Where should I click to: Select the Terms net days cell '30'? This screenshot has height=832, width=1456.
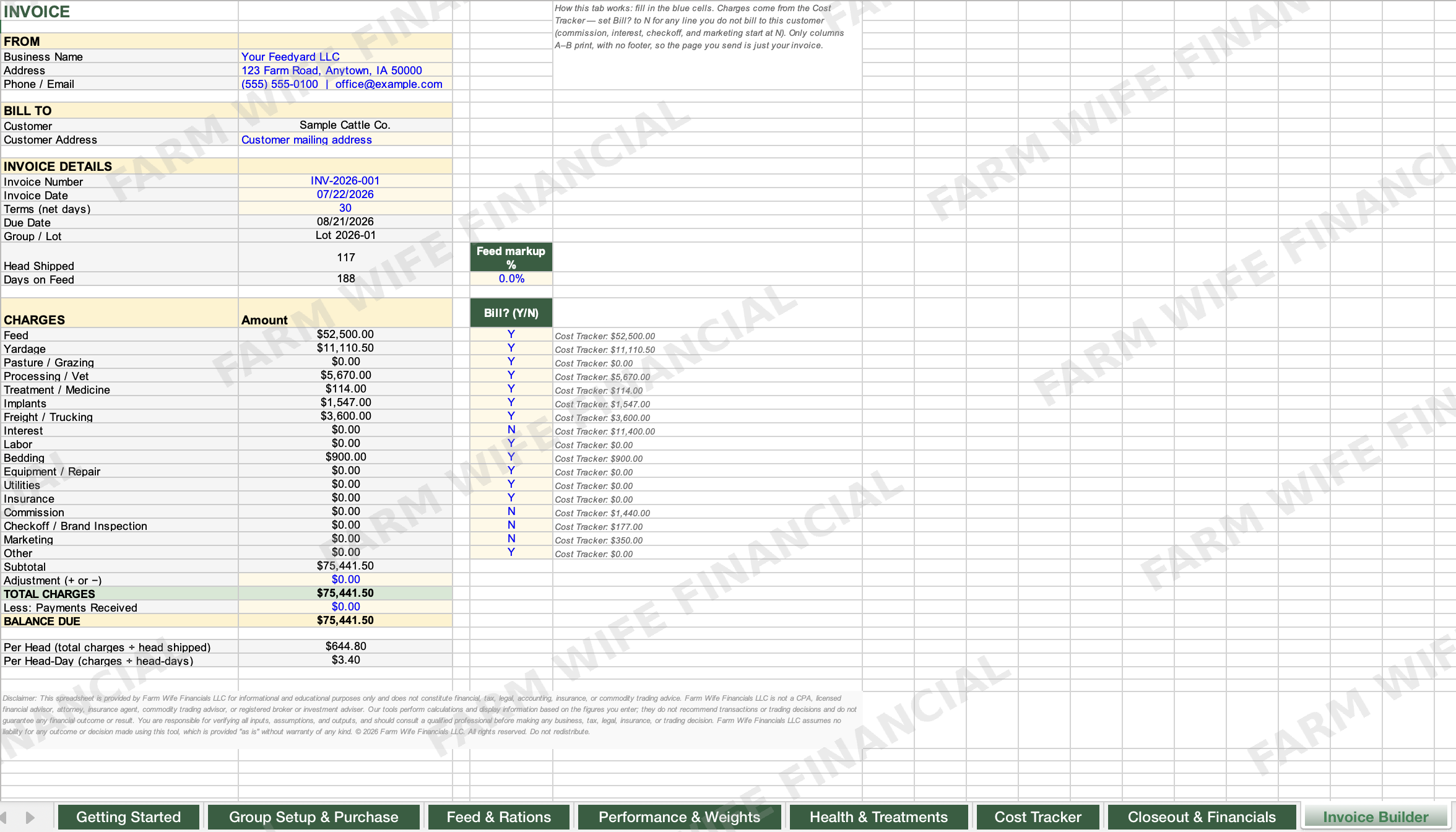pos(345,207)
